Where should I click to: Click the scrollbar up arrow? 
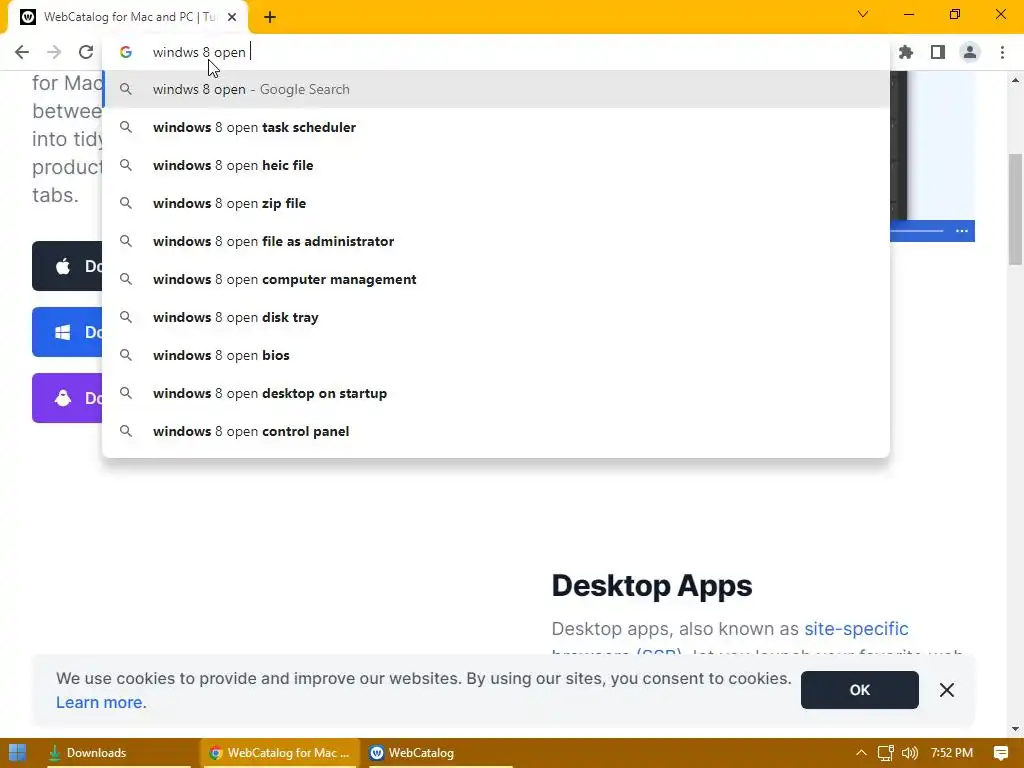click(x=1015, y=80)
